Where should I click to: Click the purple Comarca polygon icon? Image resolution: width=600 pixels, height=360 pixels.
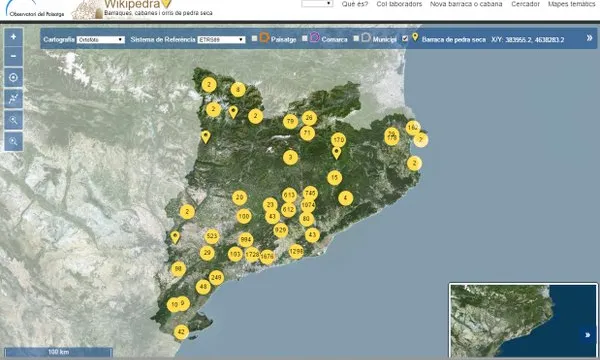click(315, 37)
